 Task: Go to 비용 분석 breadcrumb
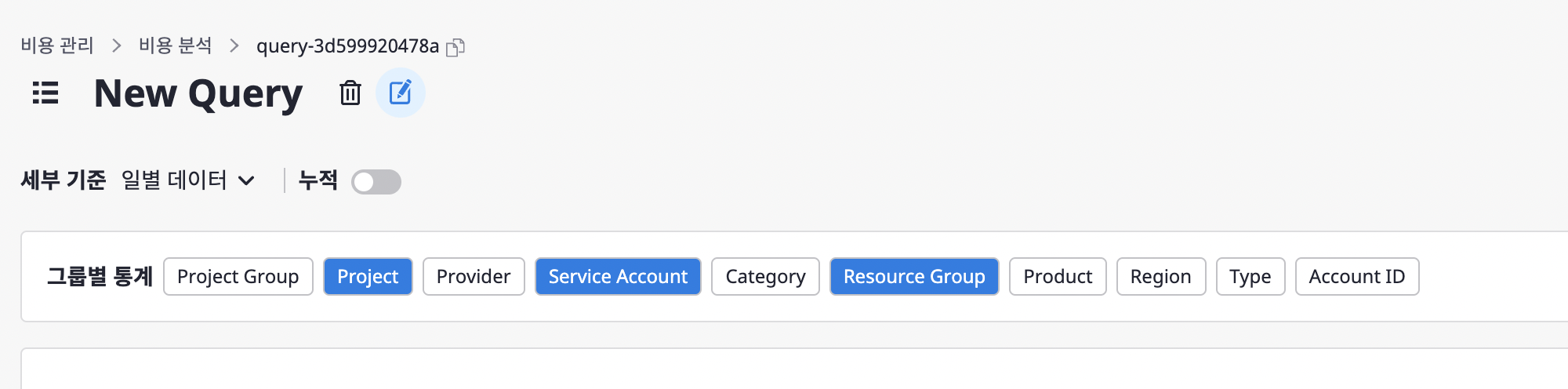point(176,45)
